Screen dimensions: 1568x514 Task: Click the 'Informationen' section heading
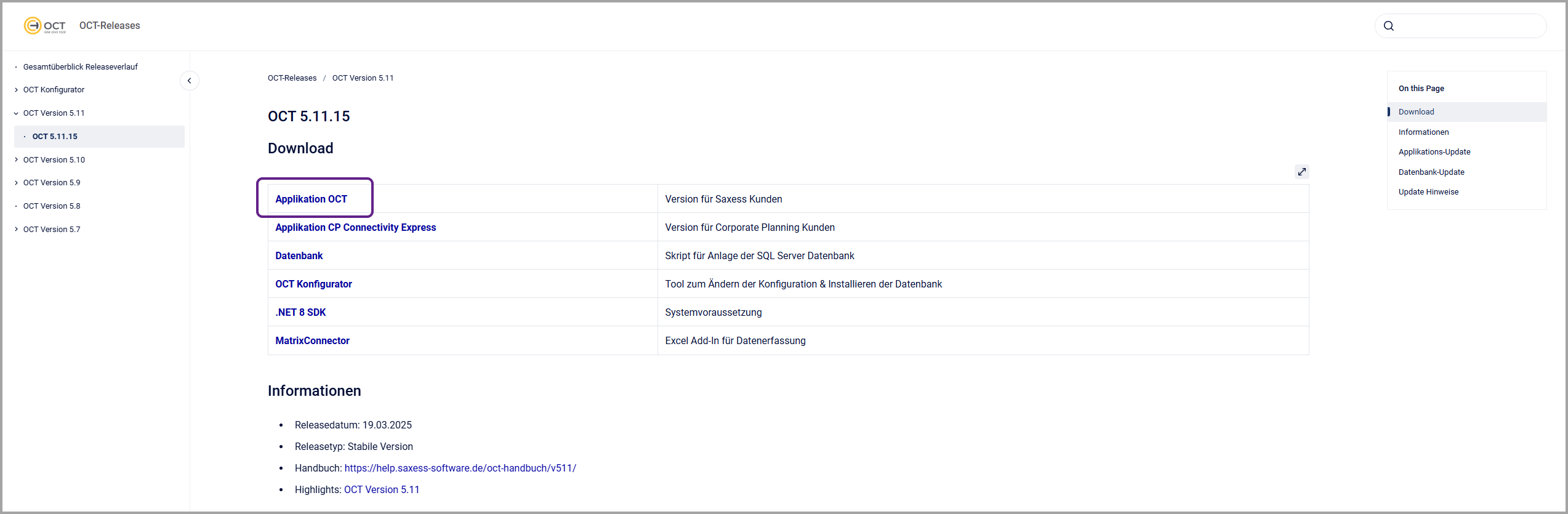(x=314, y=391)
